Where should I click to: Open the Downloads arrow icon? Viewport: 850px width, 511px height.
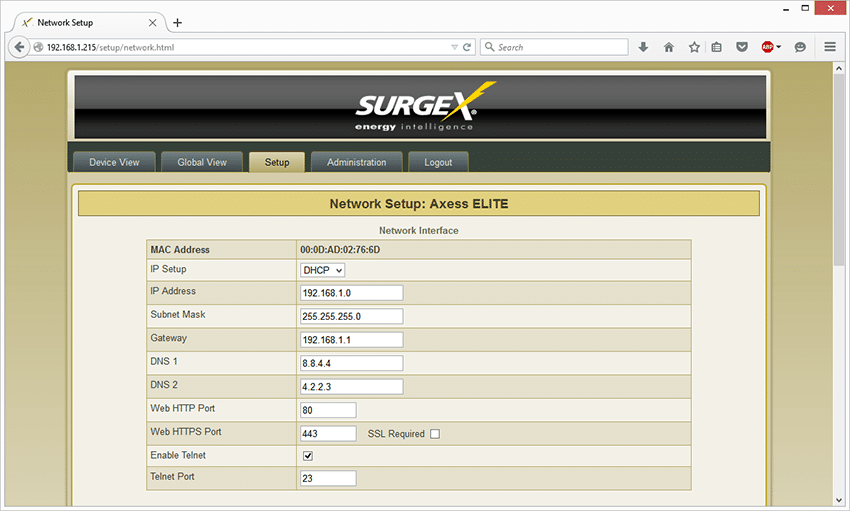[643, 47]
